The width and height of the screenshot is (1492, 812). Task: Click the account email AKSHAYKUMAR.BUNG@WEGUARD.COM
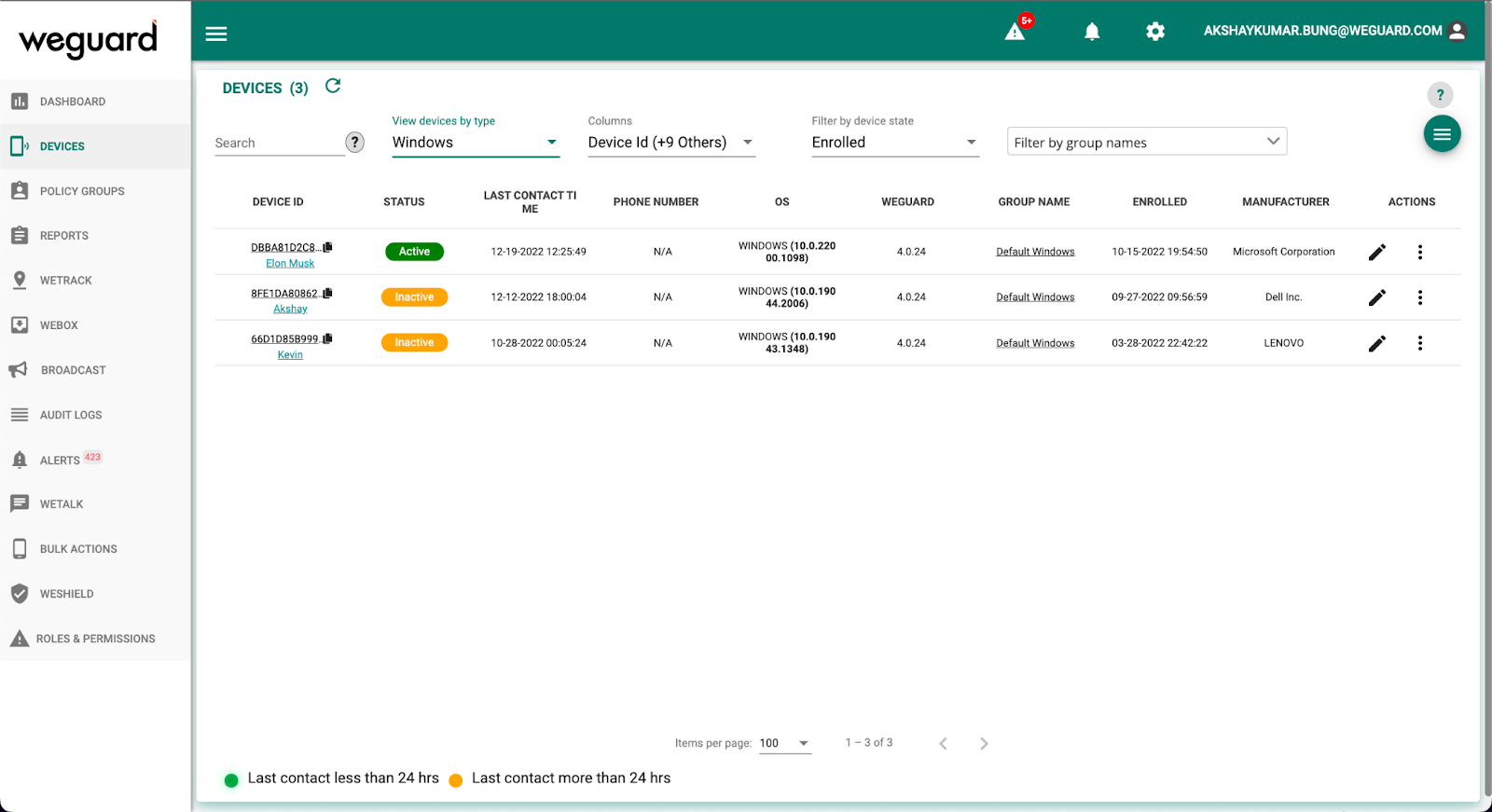tap(1322, 31)
